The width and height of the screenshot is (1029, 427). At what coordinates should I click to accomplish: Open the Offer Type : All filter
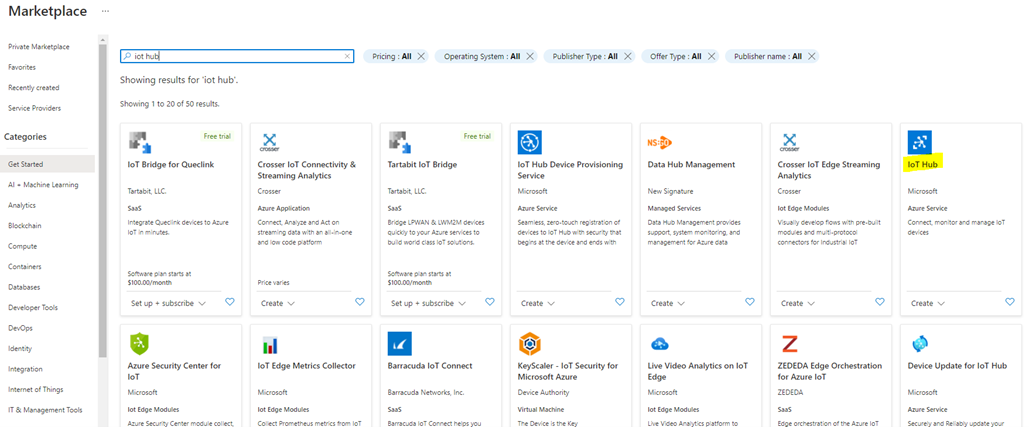(x=675, y=56)
